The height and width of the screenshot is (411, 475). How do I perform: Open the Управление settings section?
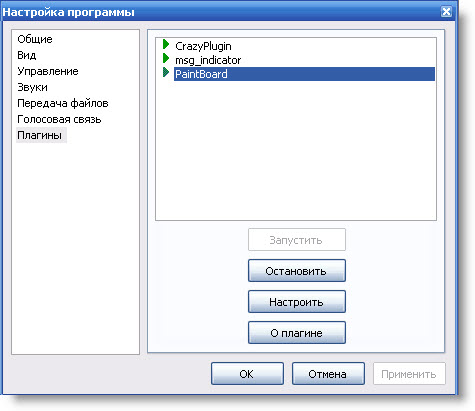(x=48, y=71)
